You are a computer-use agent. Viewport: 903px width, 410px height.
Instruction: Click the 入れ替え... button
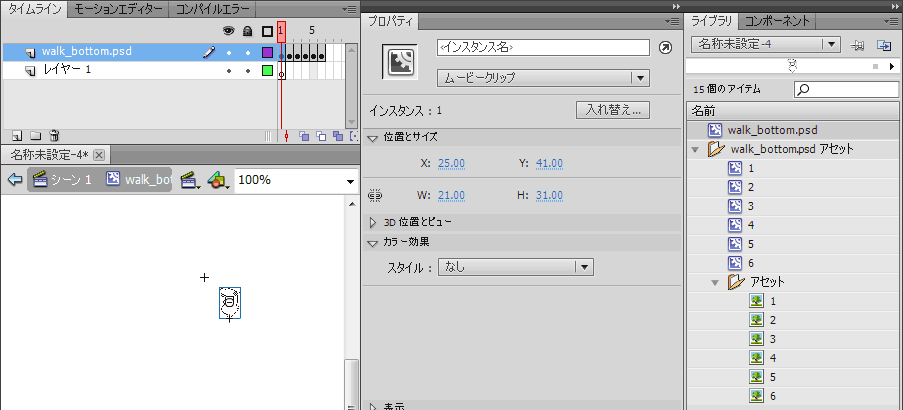(x=613, y=110)
